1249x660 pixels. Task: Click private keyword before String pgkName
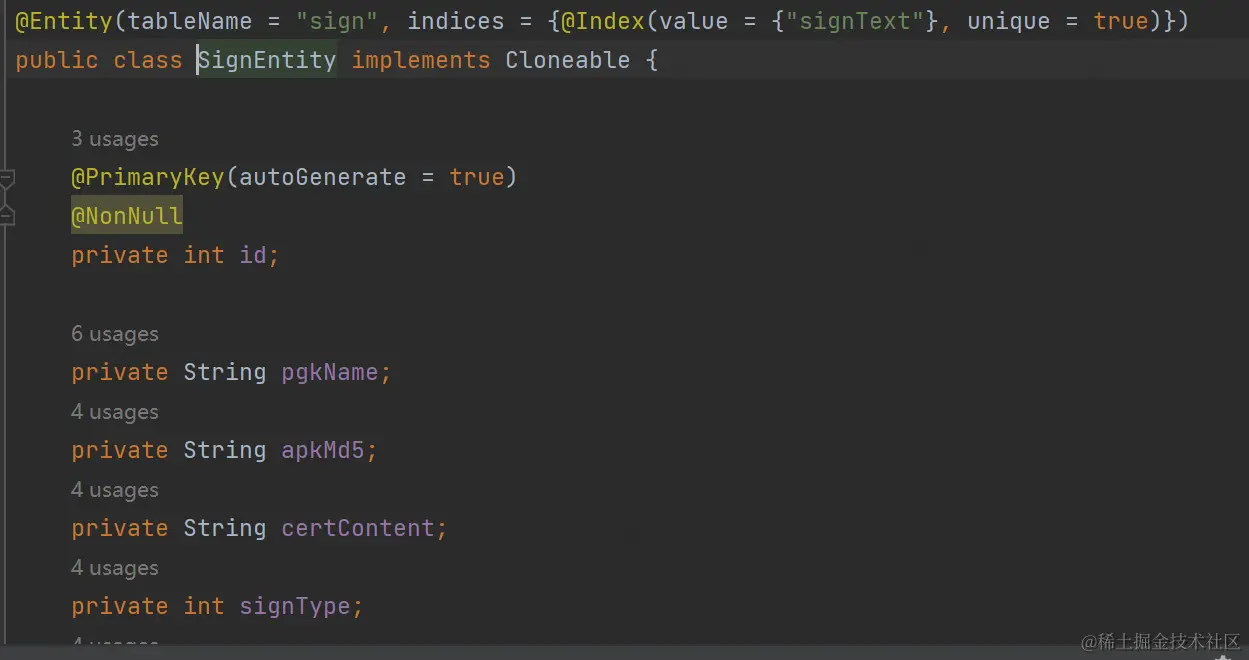(x=120, y=372)
